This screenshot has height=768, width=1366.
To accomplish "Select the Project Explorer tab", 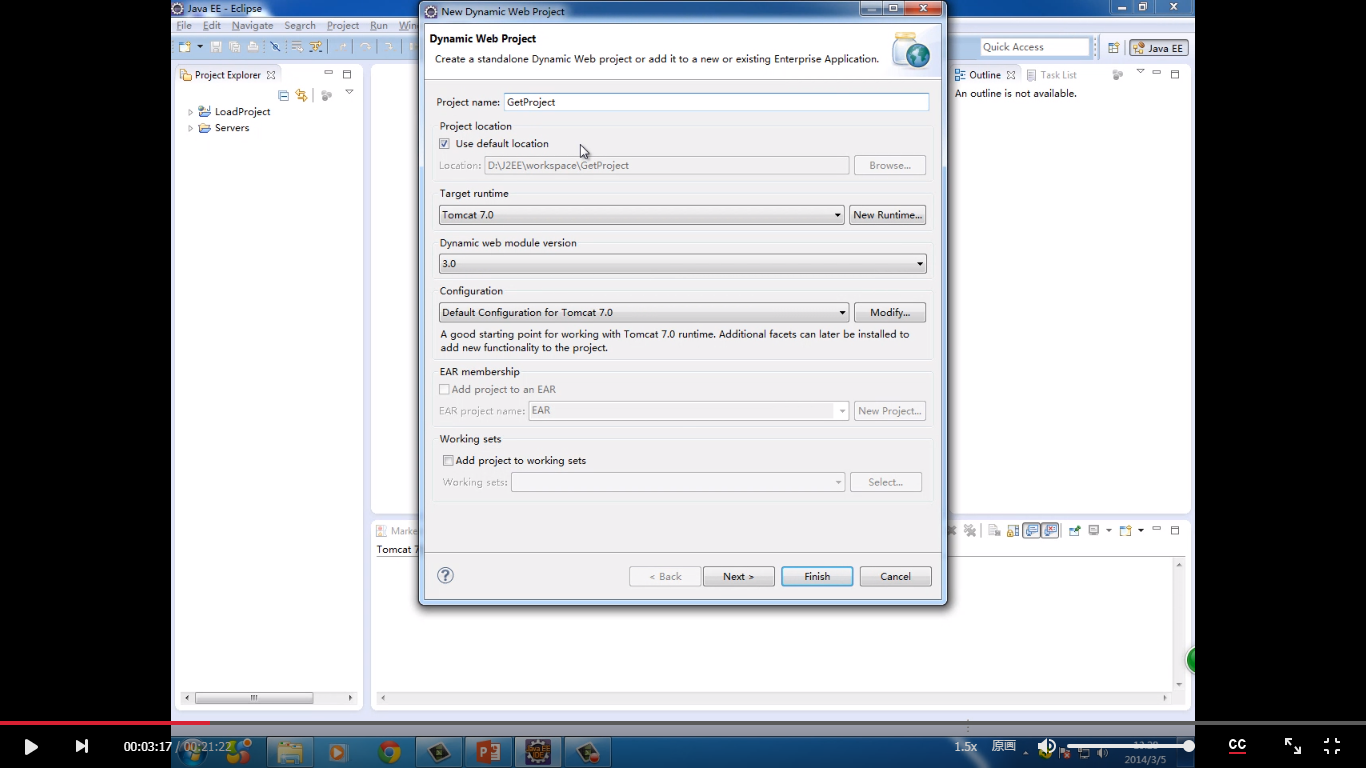I will pos(227,75).
